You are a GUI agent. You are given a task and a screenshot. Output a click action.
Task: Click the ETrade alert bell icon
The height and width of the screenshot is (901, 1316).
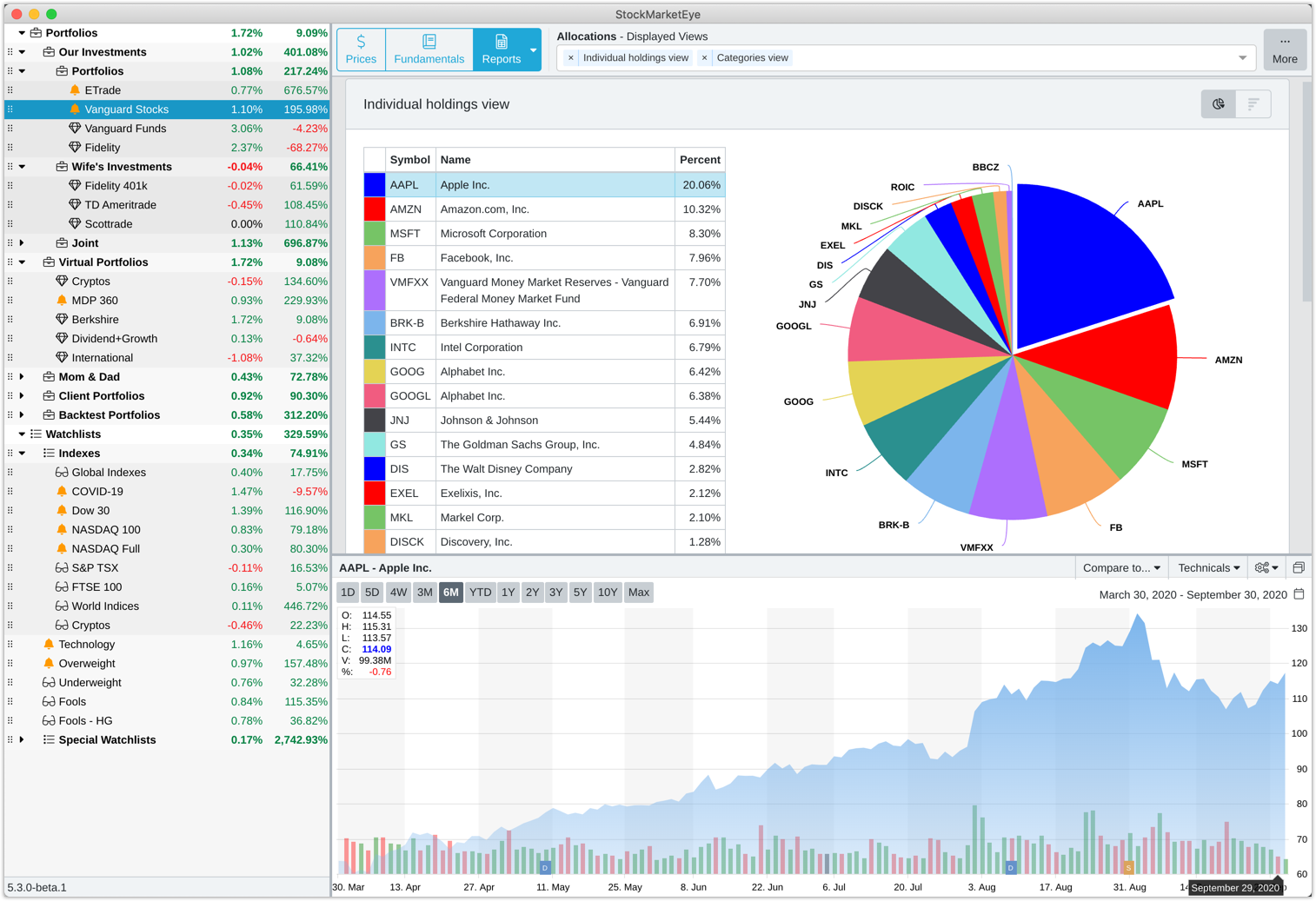[75, 90]
